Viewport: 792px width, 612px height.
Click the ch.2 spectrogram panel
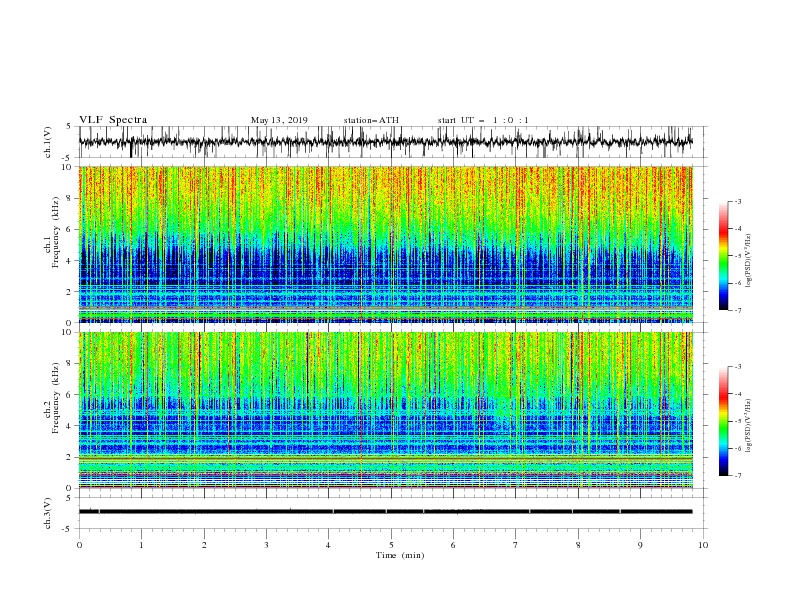385,410
